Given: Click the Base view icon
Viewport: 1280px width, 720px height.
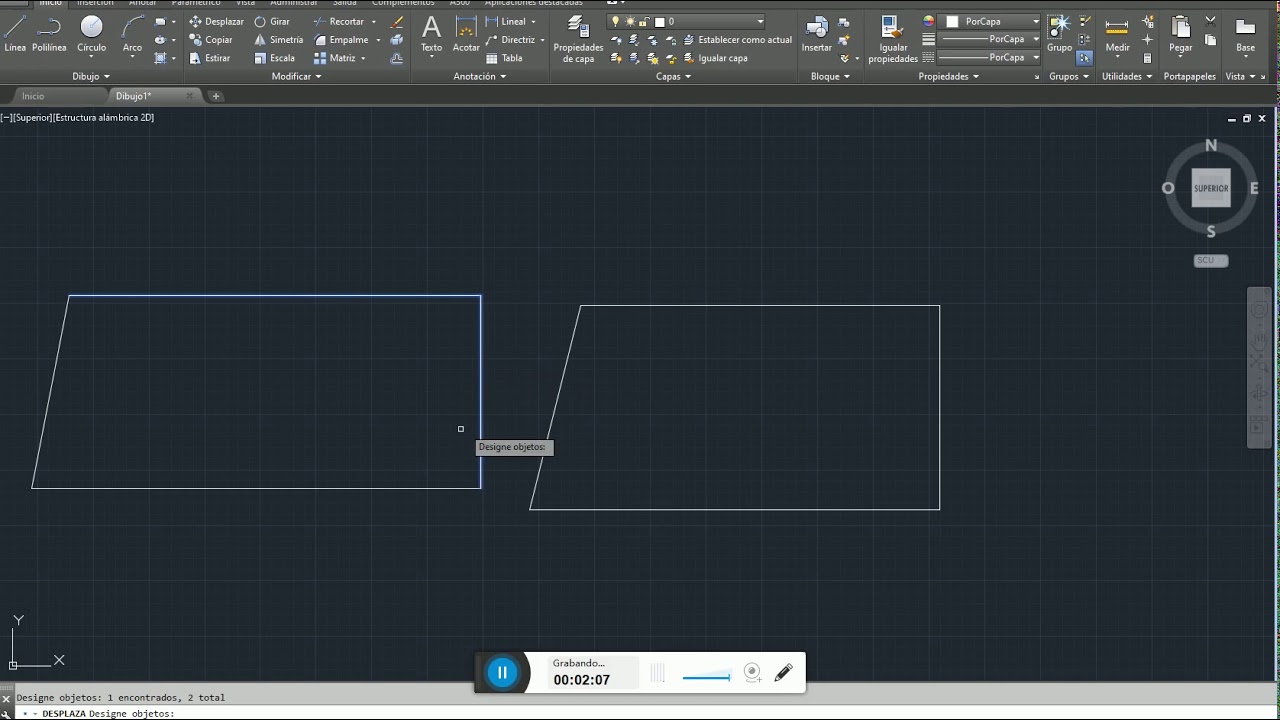Looking at the screenshot, I should tap(1245, 34).
